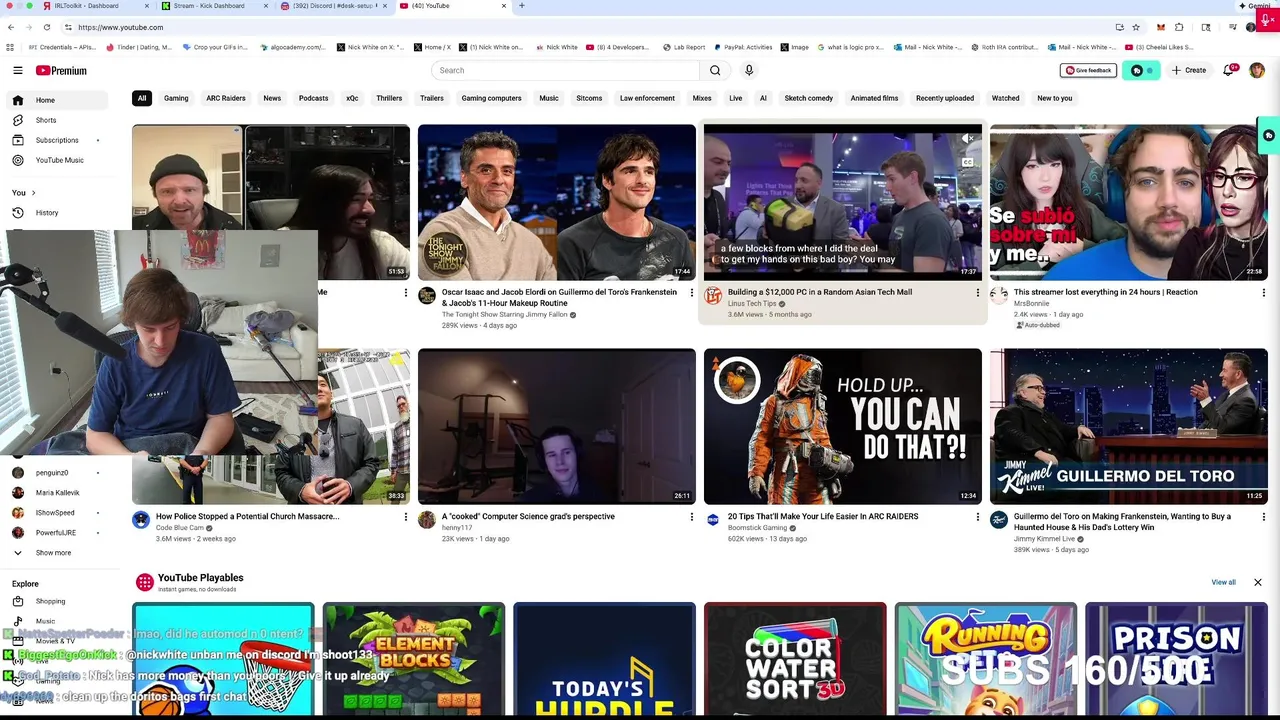
Task: Open Color Water Sort 3D playable
Action: (x=795, y=659)
